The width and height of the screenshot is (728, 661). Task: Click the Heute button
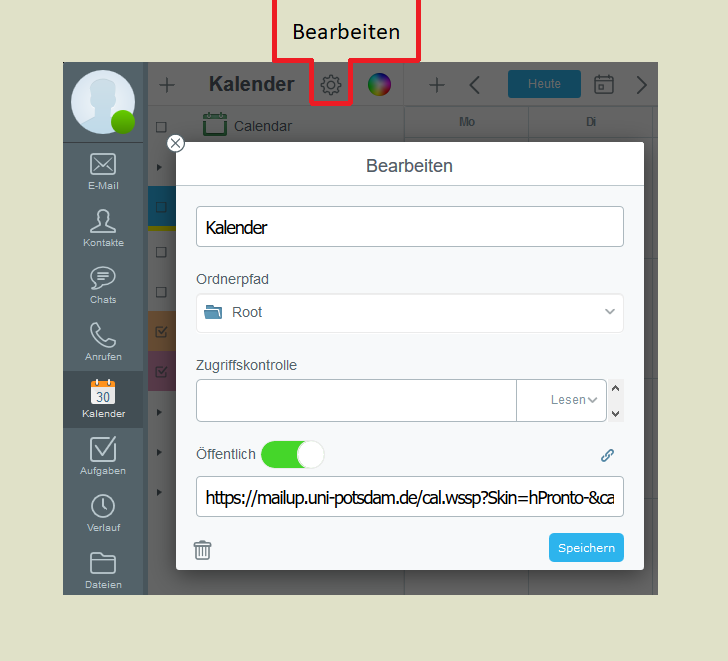click(544, 84)
